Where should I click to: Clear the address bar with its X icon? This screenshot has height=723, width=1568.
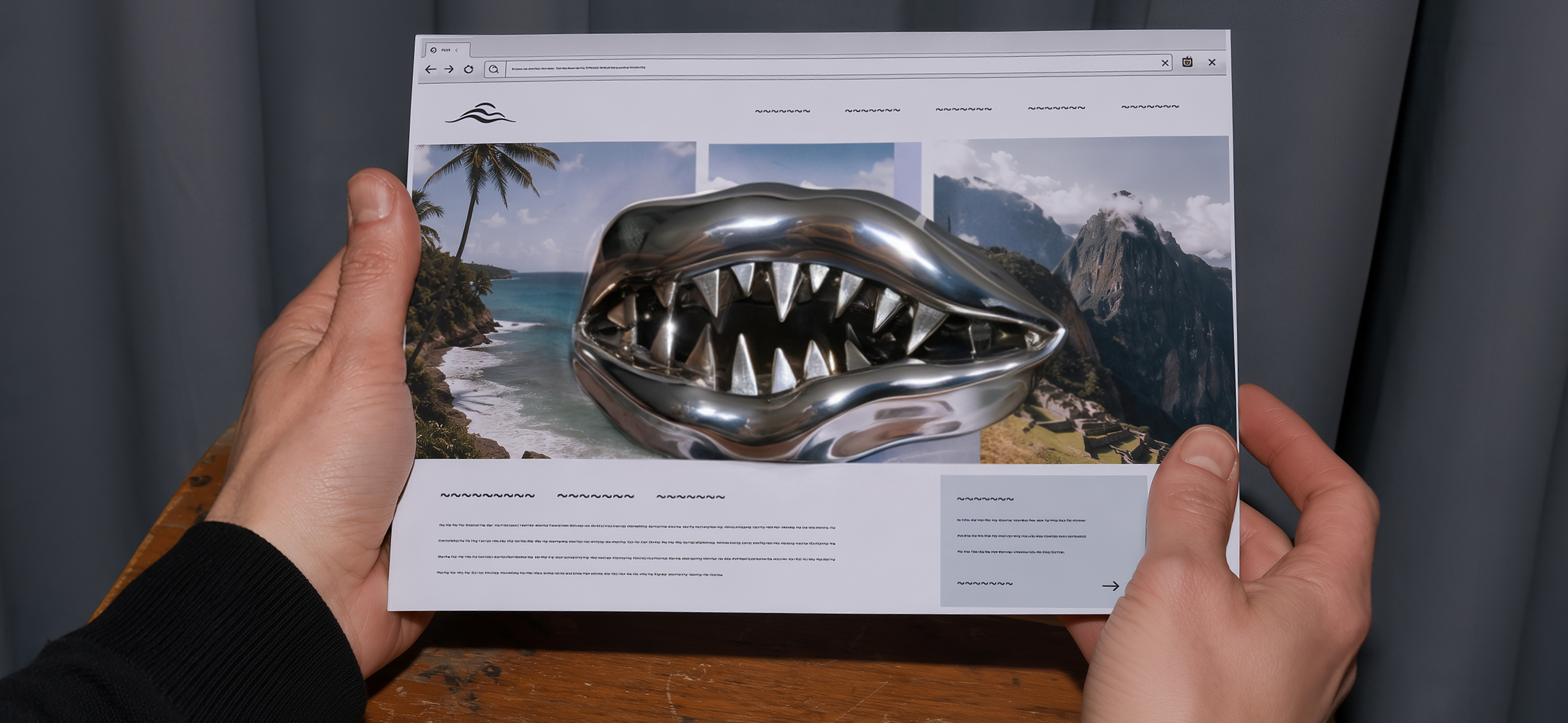1165,63
